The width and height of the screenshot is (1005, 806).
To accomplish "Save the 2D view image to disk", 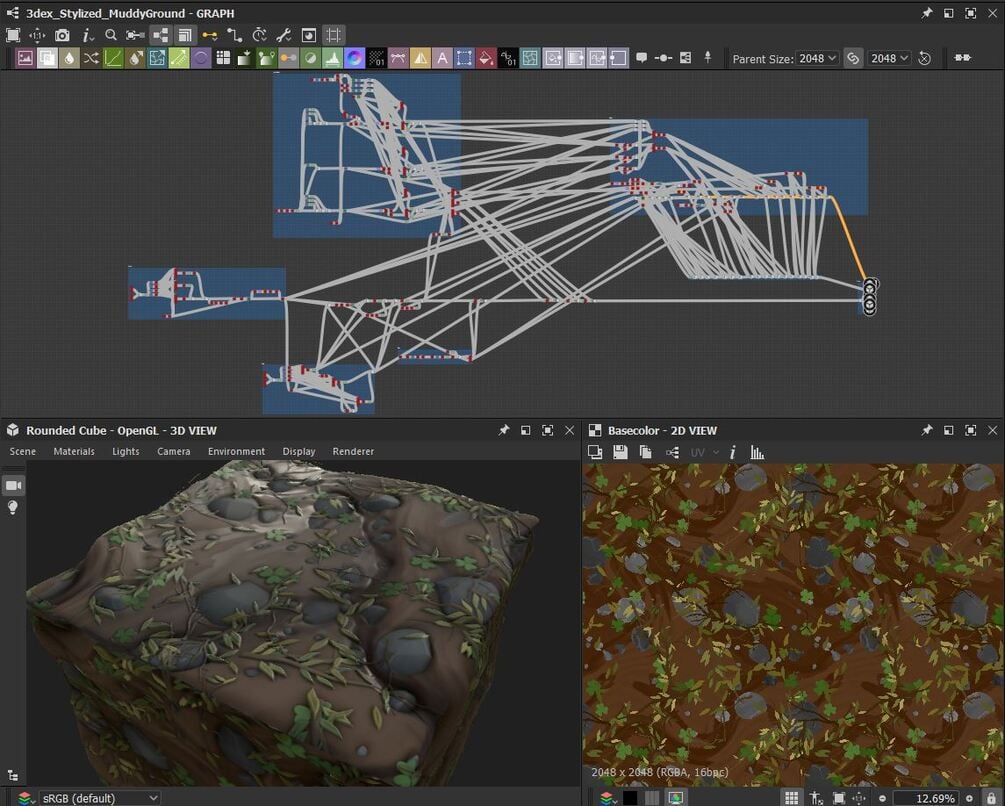I will pos(620,453).
